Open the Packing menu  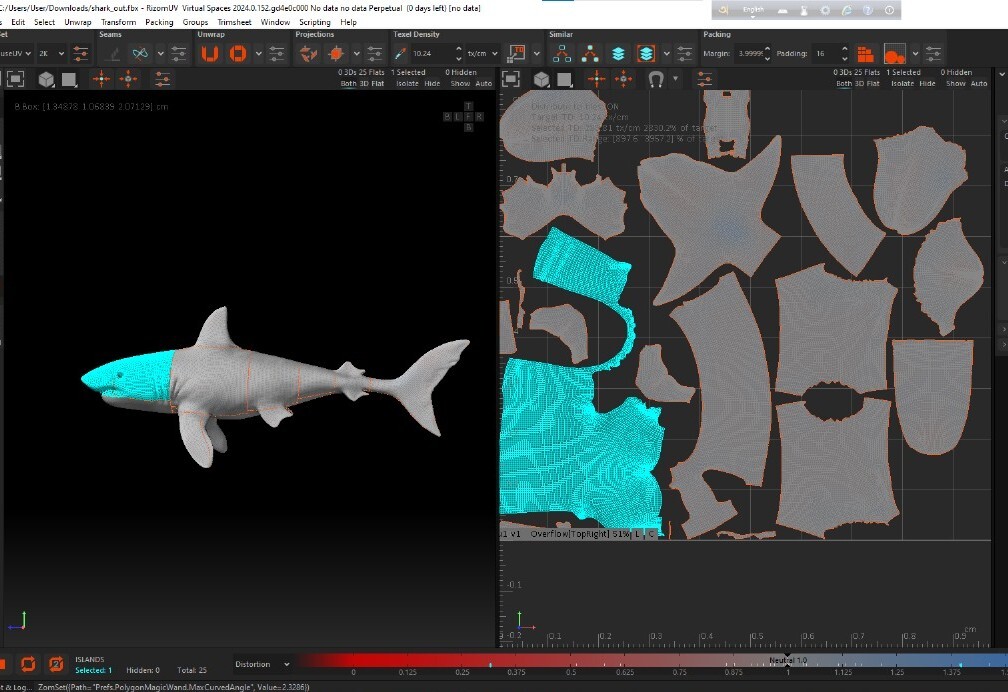coord(159,22)
